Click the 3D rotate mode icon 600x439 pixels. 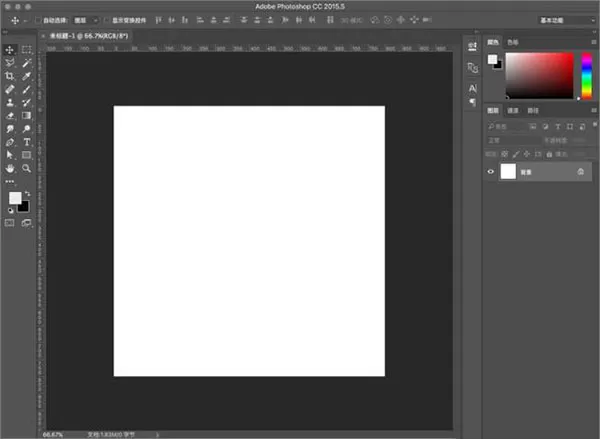[375, 20]
